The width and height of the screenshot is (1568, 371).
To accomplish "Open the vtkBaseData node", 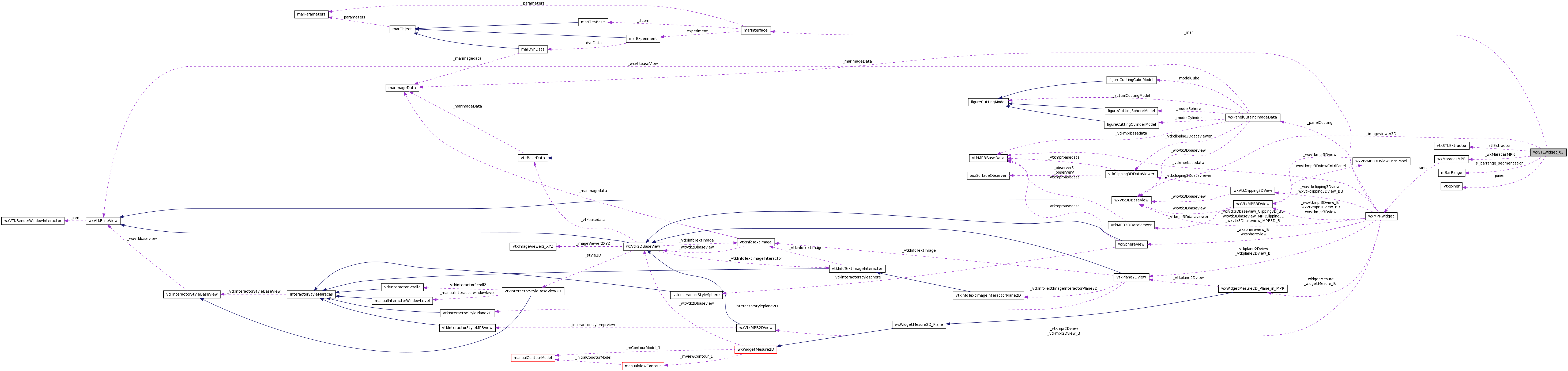I will pos(533,158).
